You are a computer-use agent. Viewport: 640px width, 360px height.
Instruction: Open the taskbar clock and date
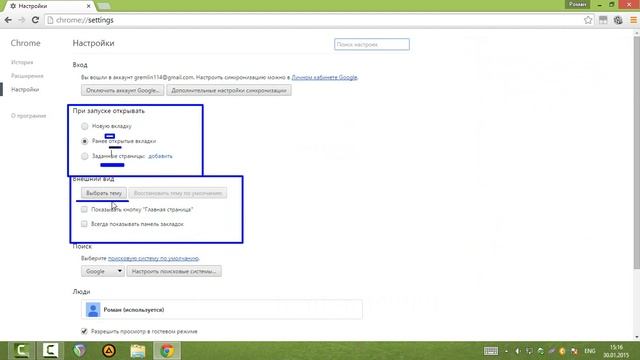pyautogui.click(x=616, y=351)
